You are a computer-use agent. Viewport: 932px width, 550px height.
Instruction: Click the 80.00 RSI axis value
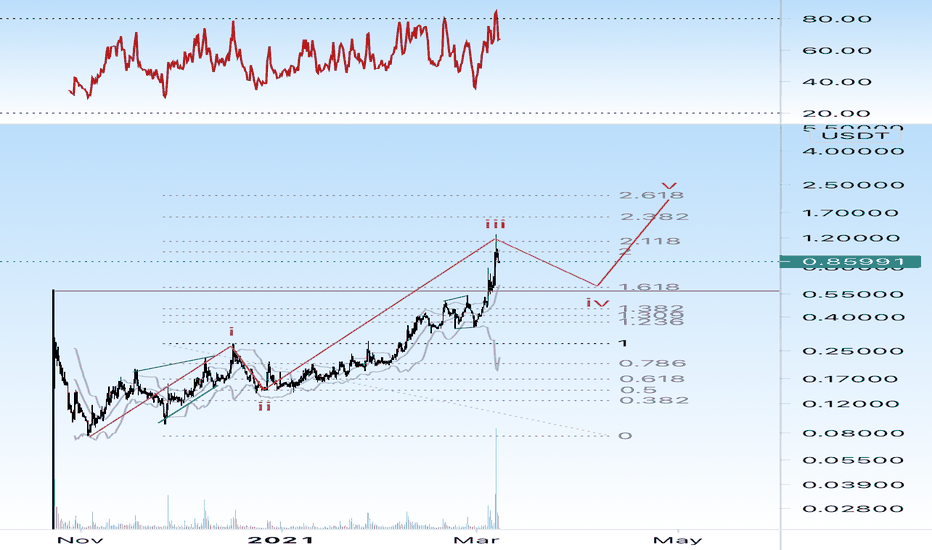pos(837,19)
